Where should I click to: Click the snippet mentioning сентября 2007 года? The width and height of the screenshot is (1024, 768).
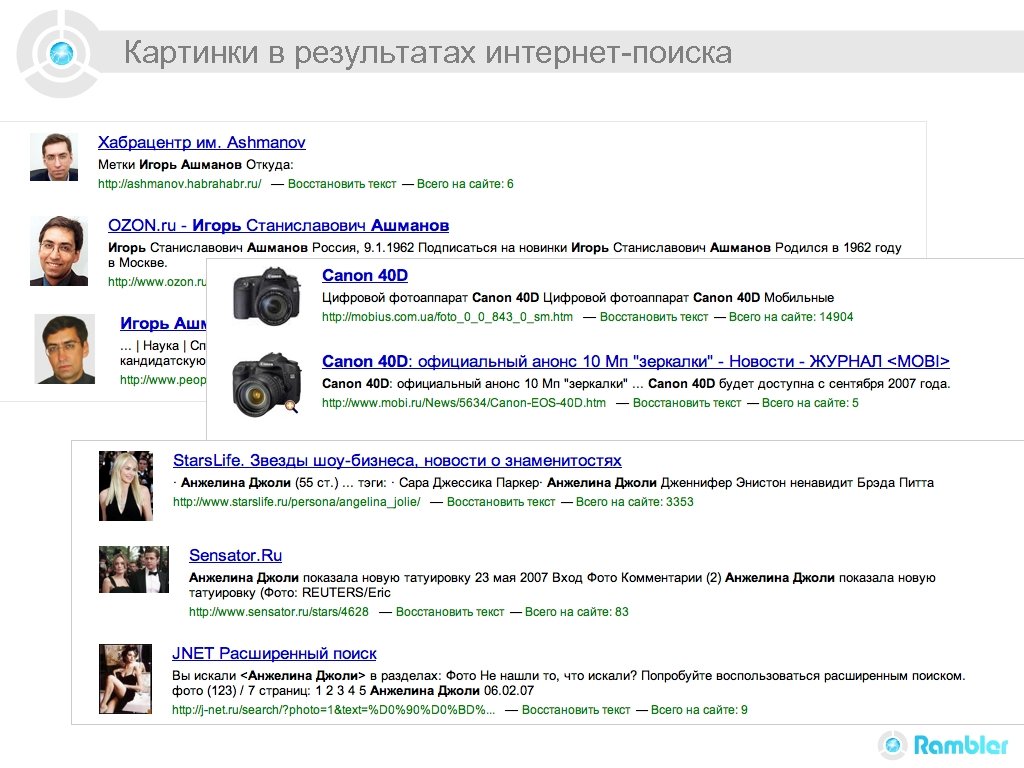[x=636, y=383]
